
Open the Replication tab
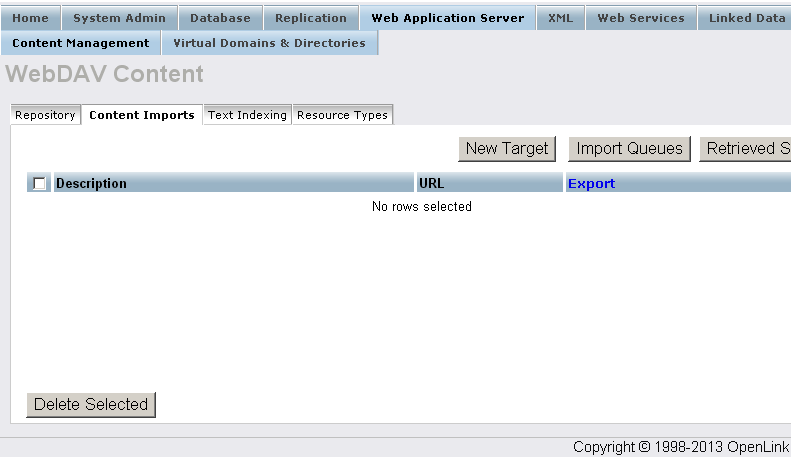(x=311, y=18)
